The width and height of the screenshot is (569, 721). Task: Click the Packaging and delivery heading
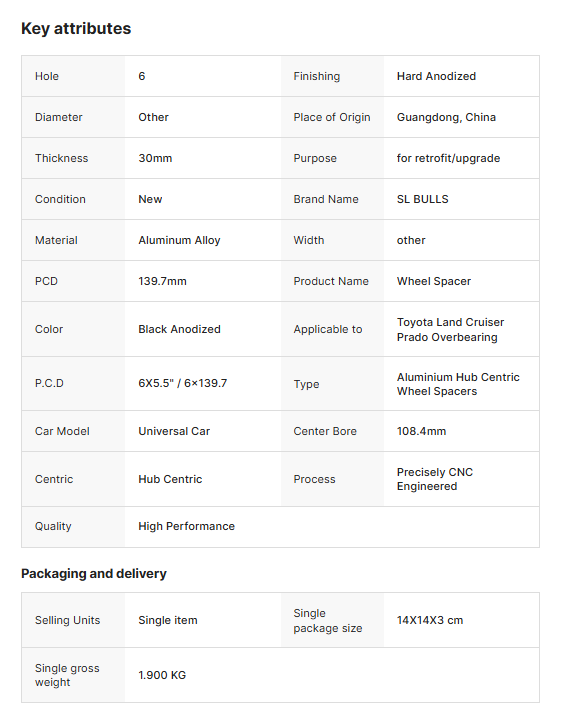click(94, 573)
